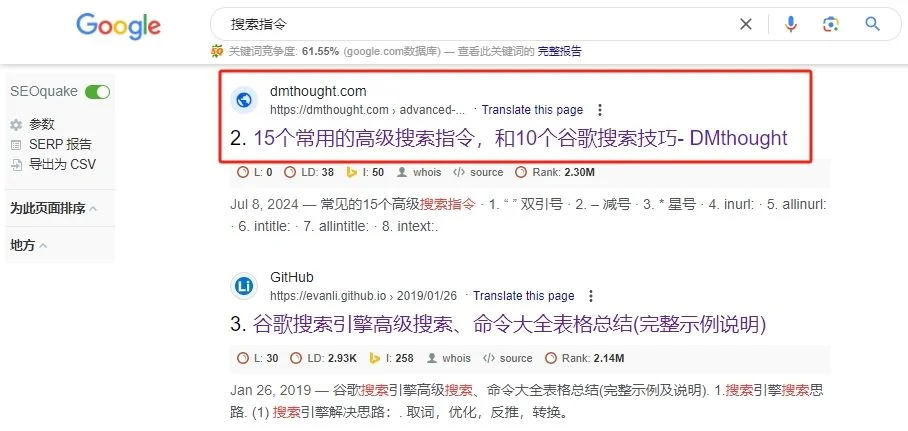Click the Bing index icon showing I: 50
Image resolution: width=908 pixels, height=431 pixels.
(x=351, y=172)
